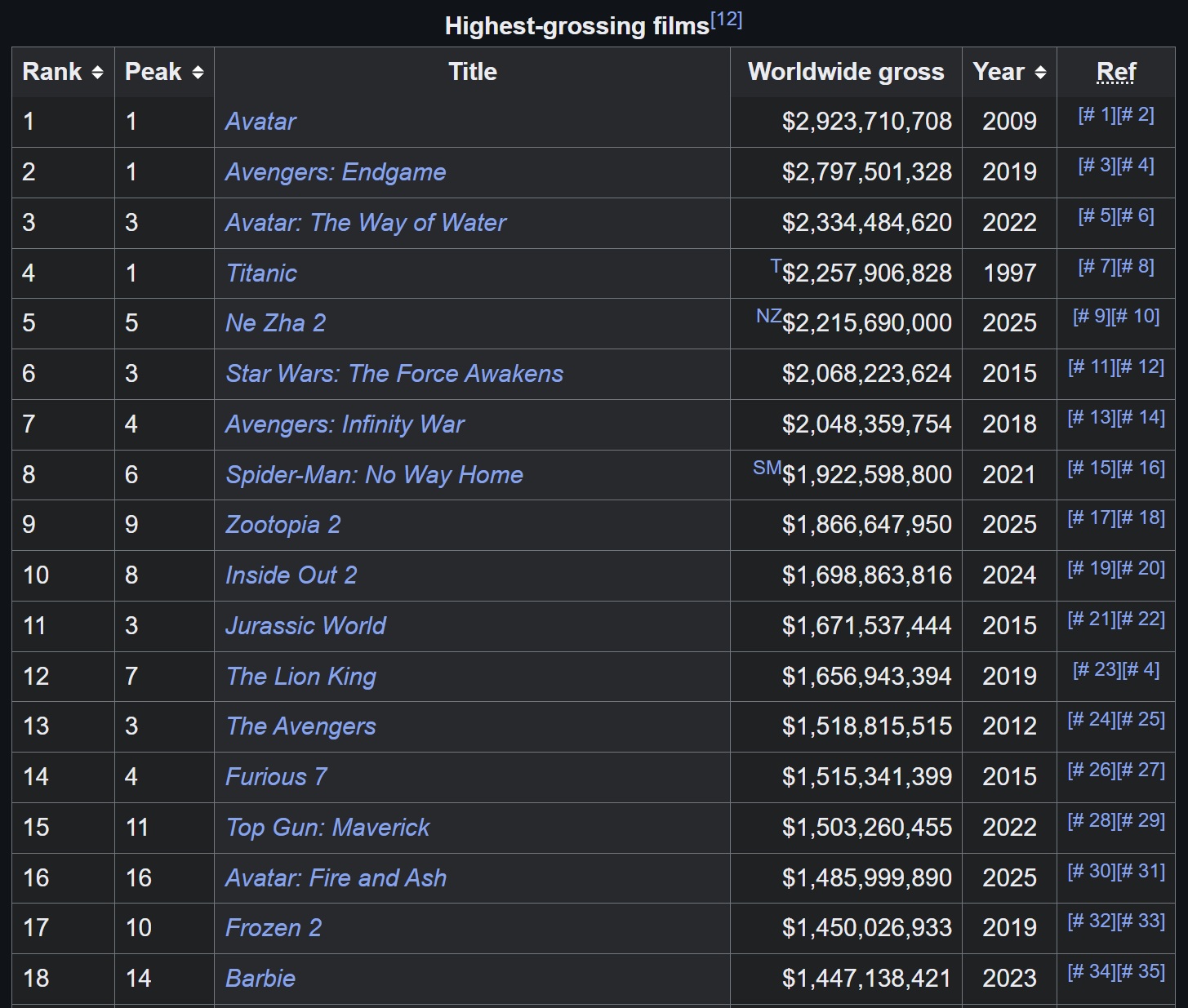Open the SM footnote beside Spider-Man's gross
The width and height of the screenshot is (1188, 1008).
767,468
